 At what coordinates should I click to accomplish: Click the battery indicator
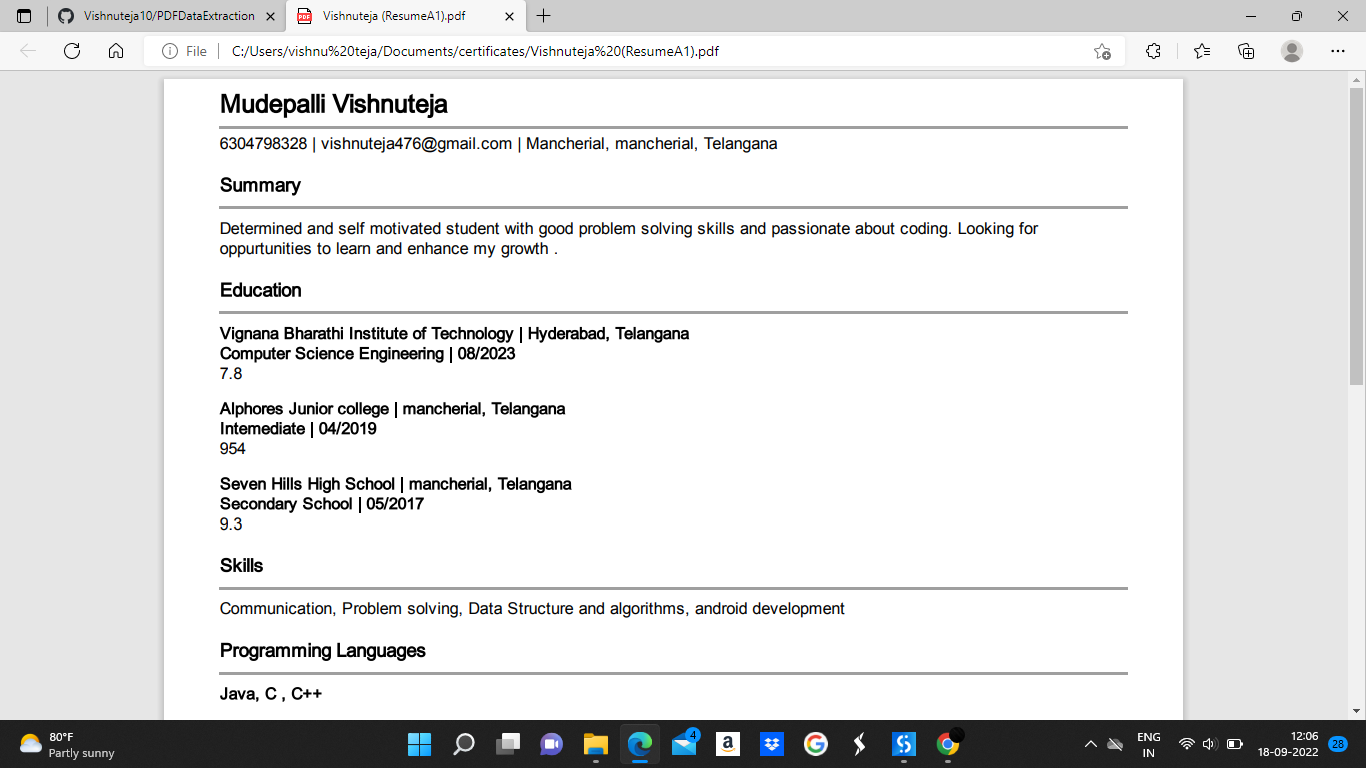click(1235, 744)
